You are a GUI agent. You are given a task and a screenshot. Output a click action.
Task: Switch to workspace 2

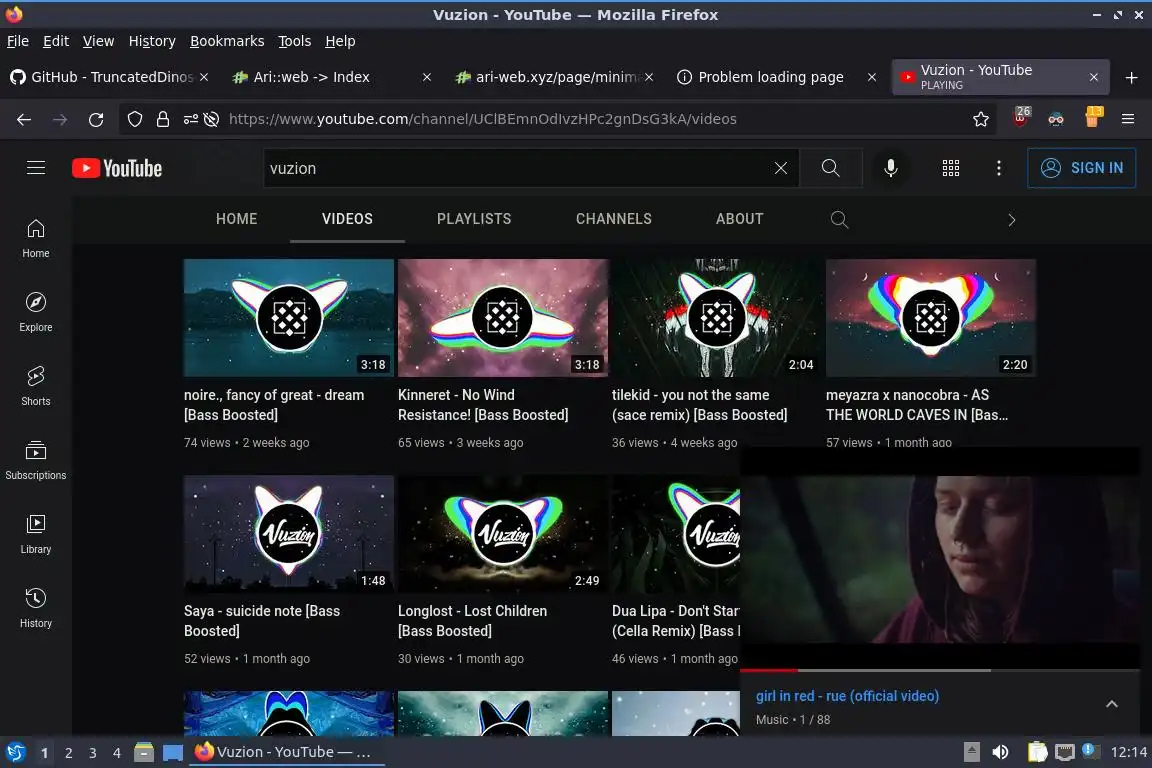tap(68, 753)
